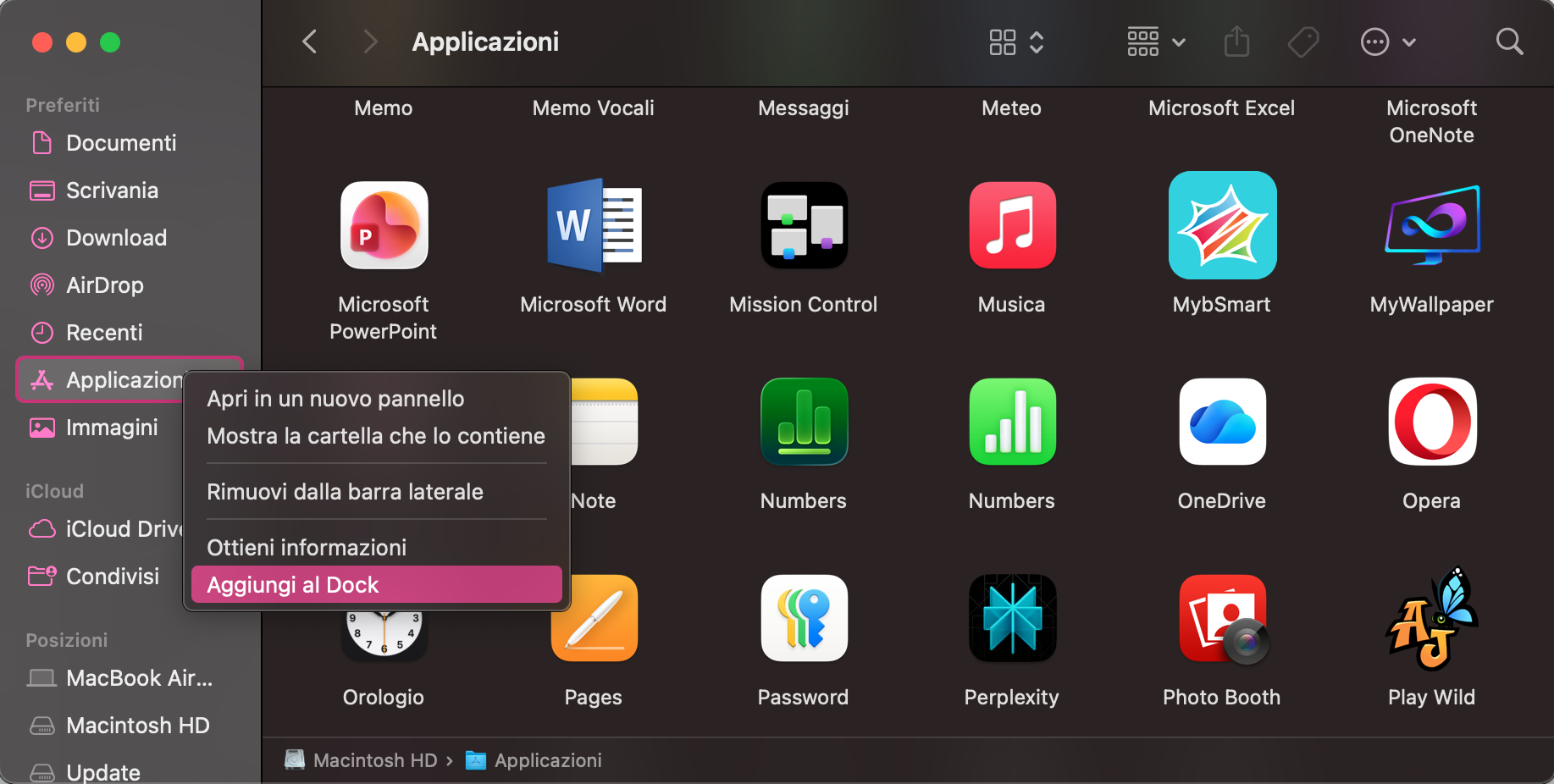The height and width of the screenshot is (784, 1554).
Task: Go forward with the right arrow
Action: pyautogui.click(x=370, y=41)
